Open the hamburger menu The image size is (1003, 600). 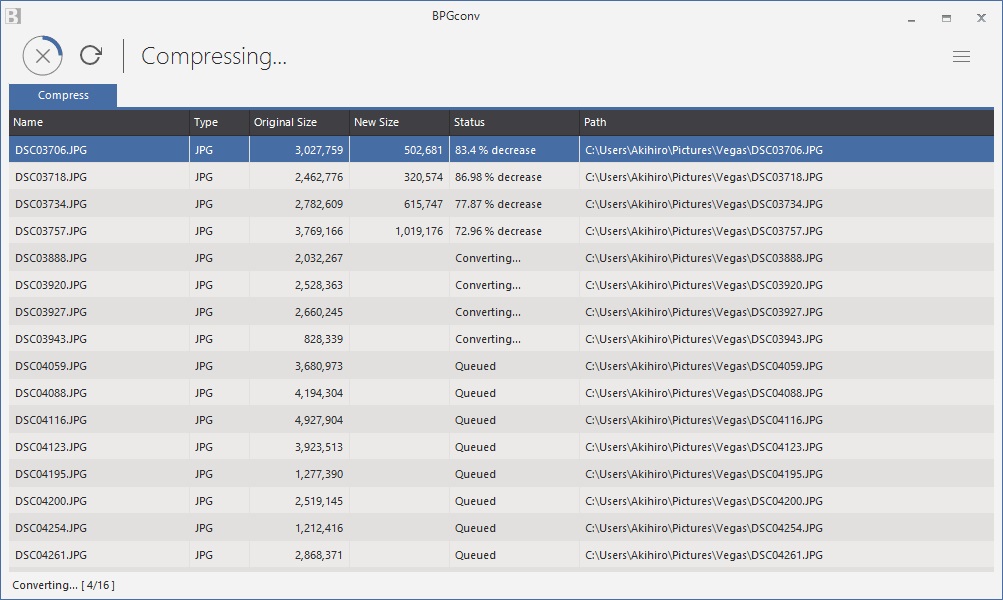[x=961, y=57]
